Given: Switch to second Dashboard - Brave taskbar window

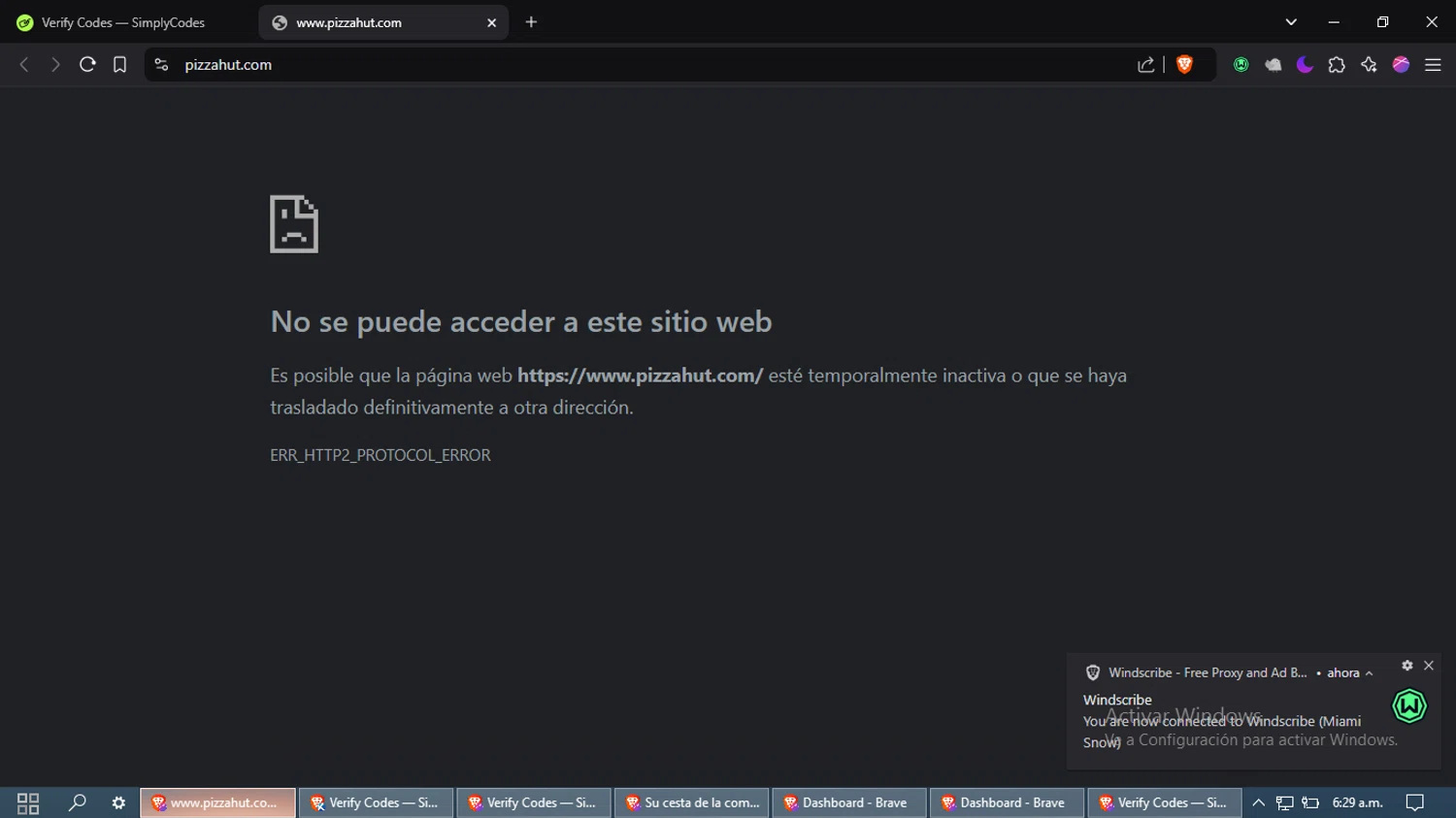Looking at the screenshot, I should click(1008, 802).
